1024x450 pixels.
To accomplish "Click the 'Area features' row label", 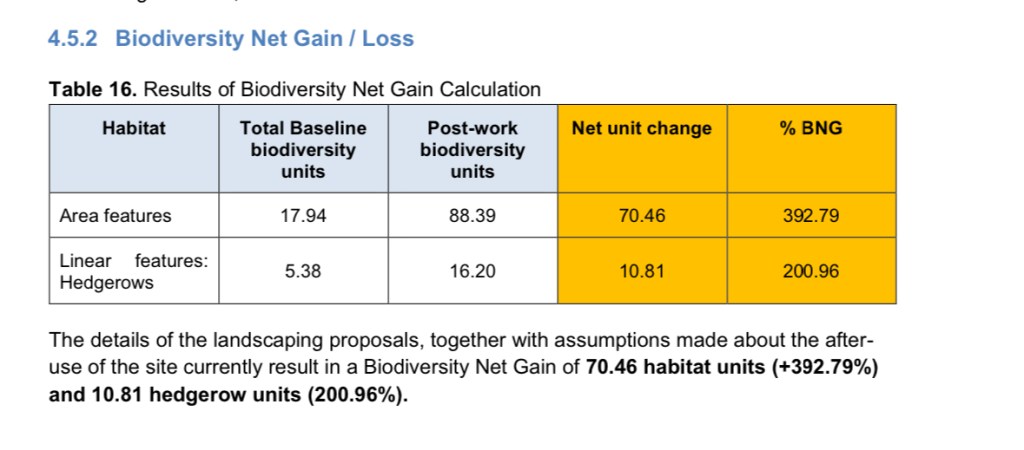I will pyautogui.click(x=116, y=215).
